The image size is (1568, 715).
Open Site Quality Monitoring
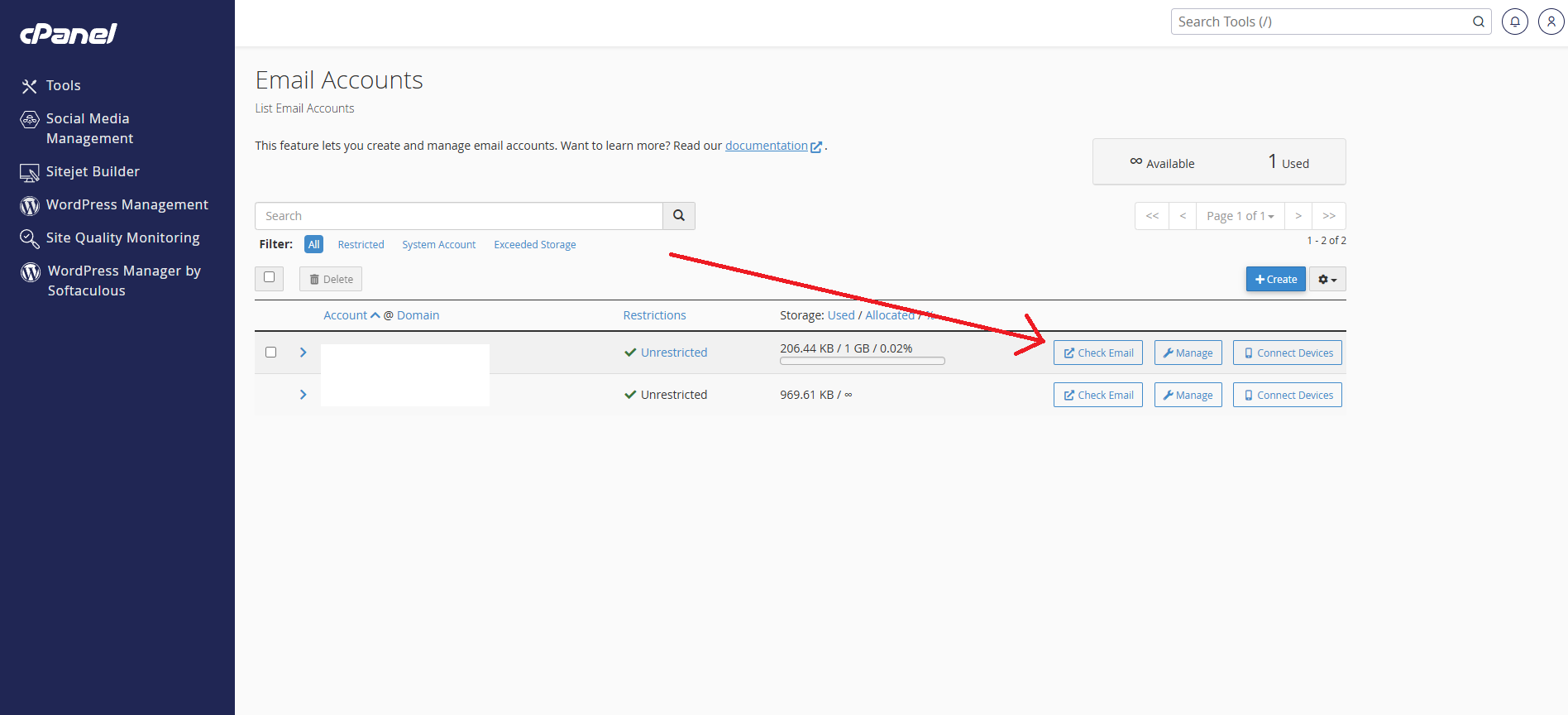click(122, 238)
